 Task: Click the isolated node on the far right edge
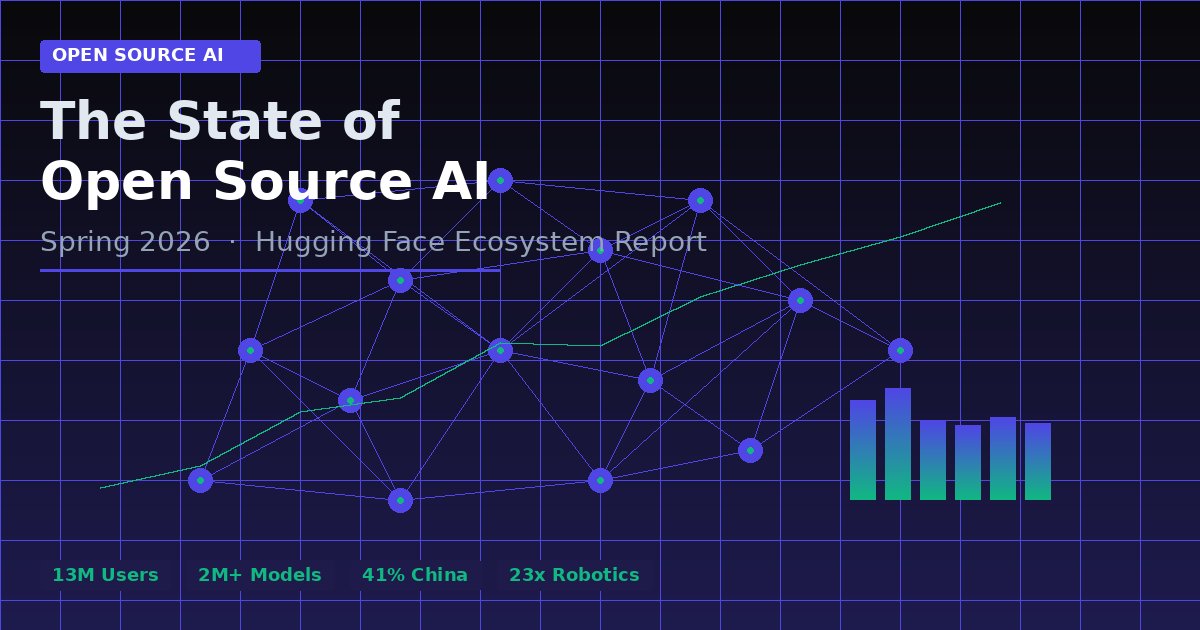click(899, 349)
